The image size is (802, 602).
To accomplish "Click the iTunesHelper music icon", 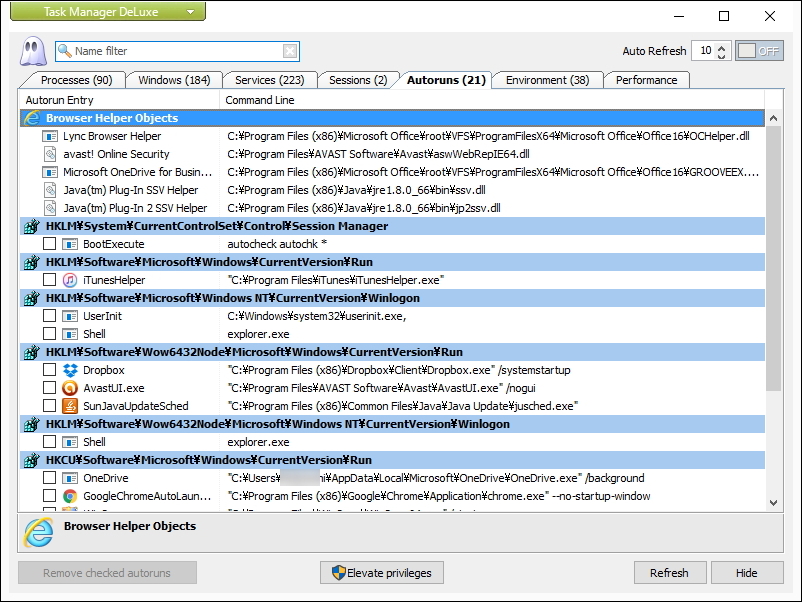I will pyautogui.click(x=70, y=280).
